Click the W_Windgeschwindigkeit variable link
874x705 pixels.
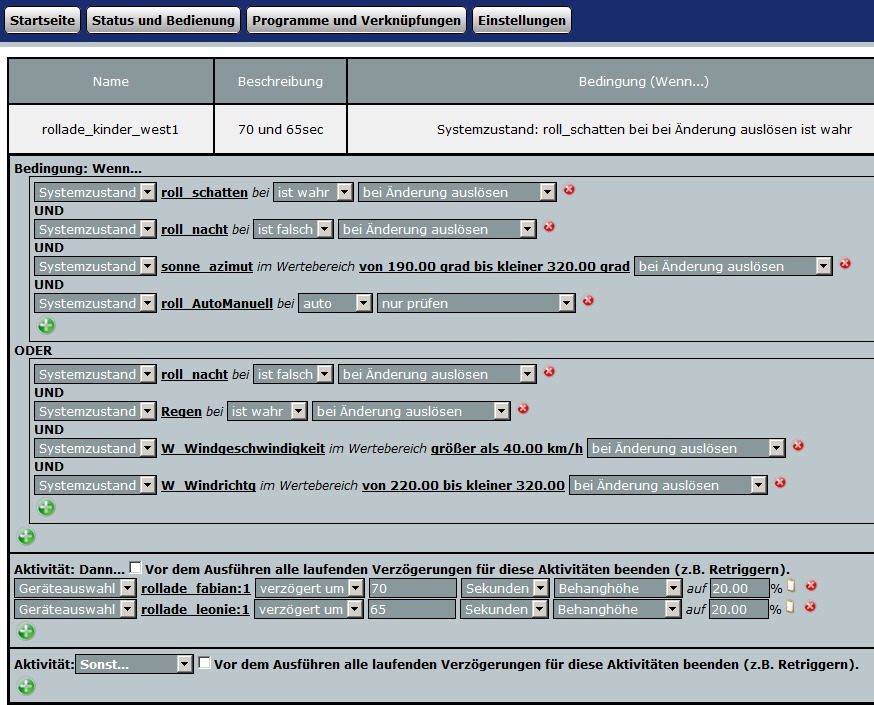tap(243, 449)
